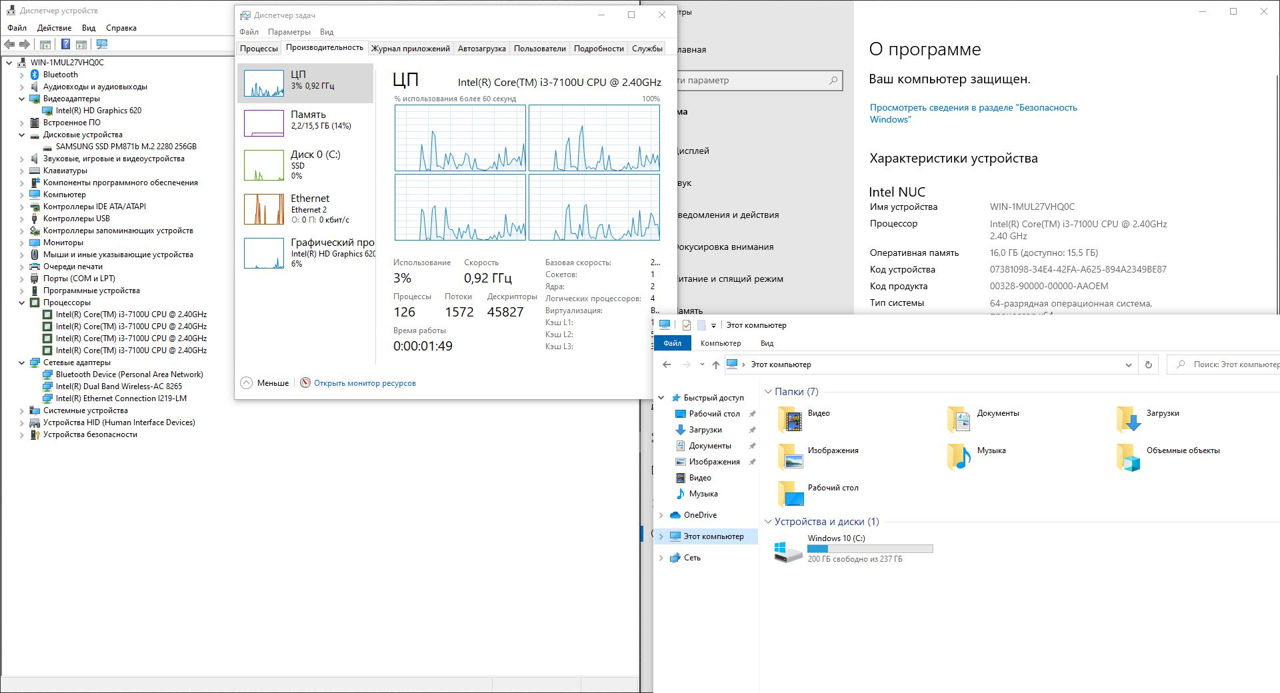The height and width of the screenshot is (693, 1280).
Task: Click the blue question mark help icon
Action: point(66,44)
